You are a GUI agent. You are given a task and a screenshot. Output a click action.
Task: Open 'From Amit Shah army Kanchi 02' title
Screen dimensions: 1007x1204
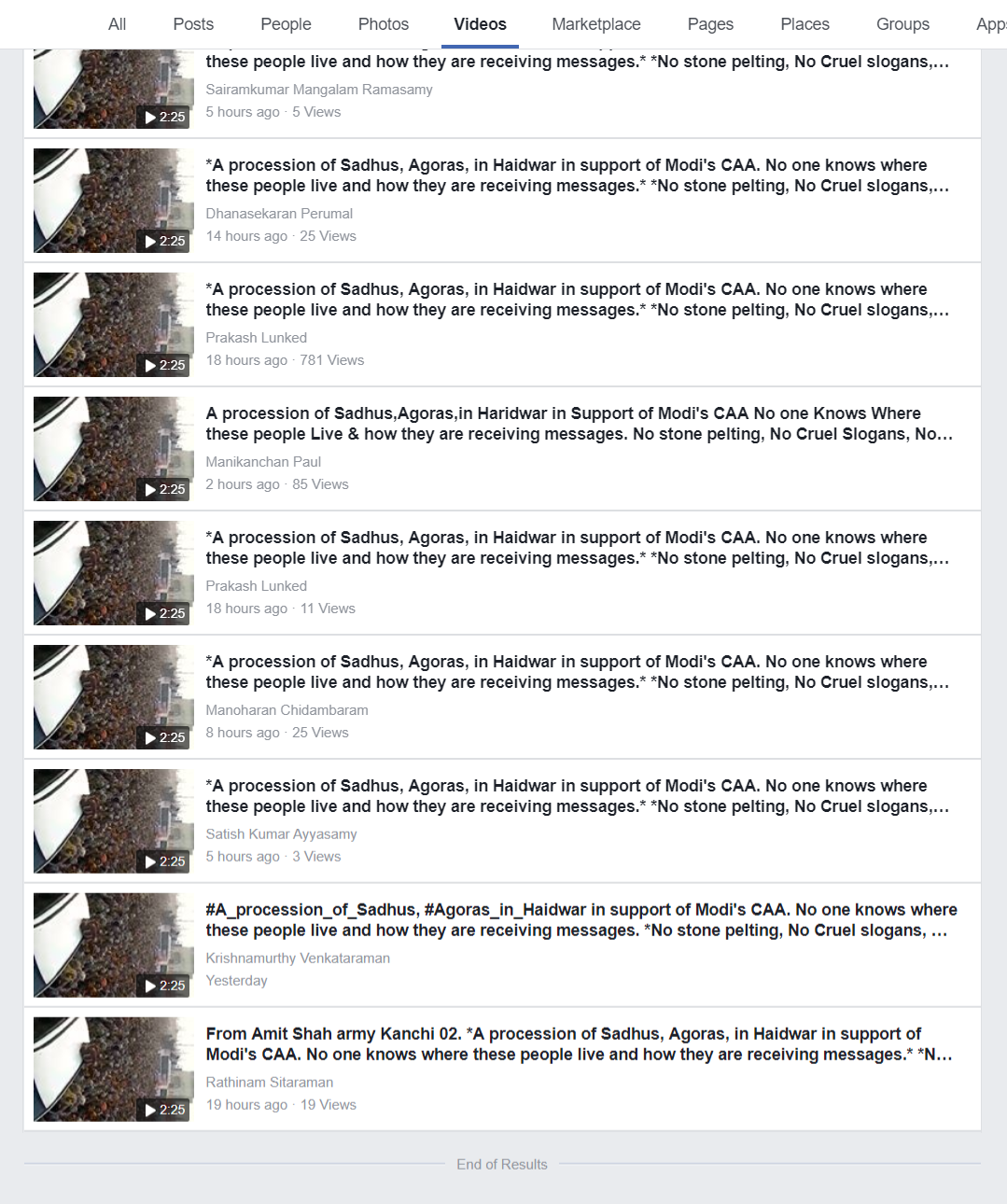tap(579, 1044)
